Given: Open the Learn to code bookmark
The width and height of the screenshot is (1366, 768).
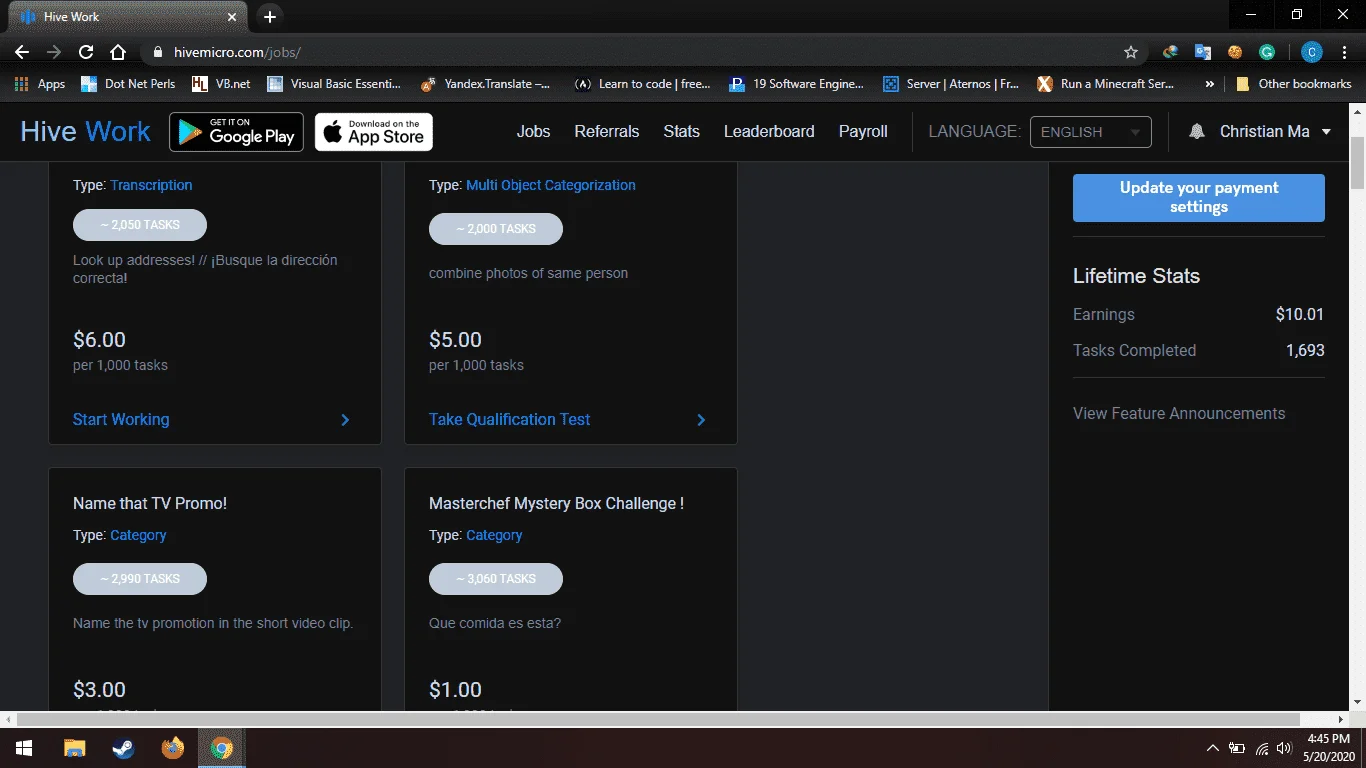Looking at the screenshot, I should click(643, 84).
